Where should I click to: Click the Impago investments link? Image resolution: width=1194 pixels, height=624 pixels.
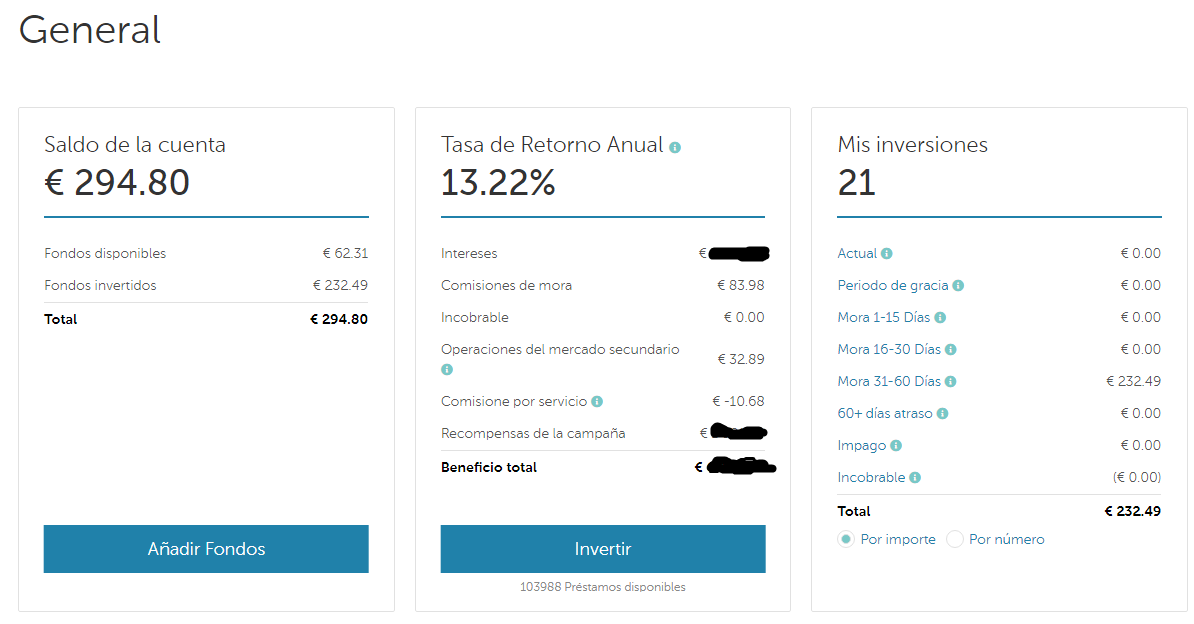861,446
